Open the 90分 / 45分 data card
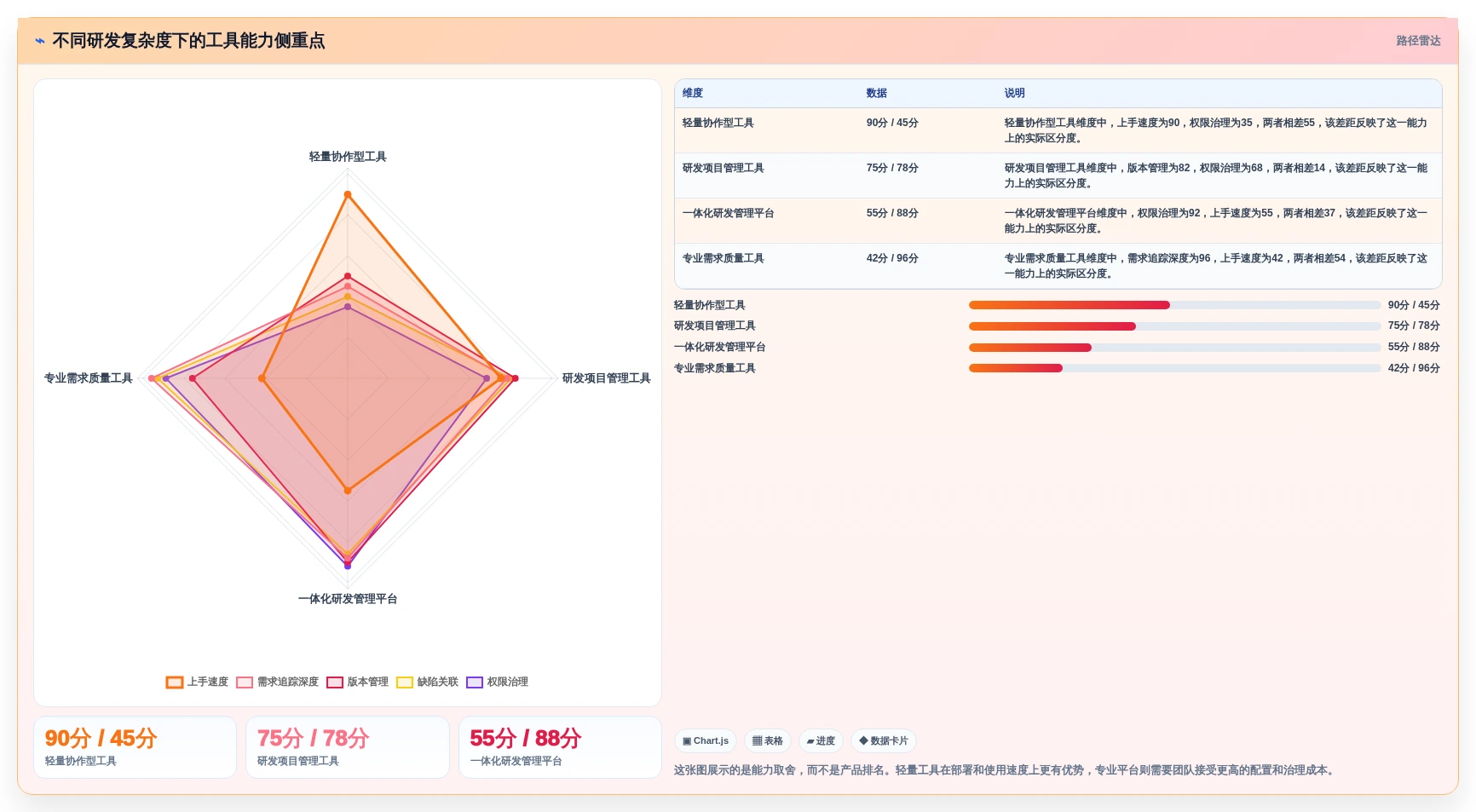The height and width of the screenshot is (812, 1476). pyautogui.click(x=135, y=747)
